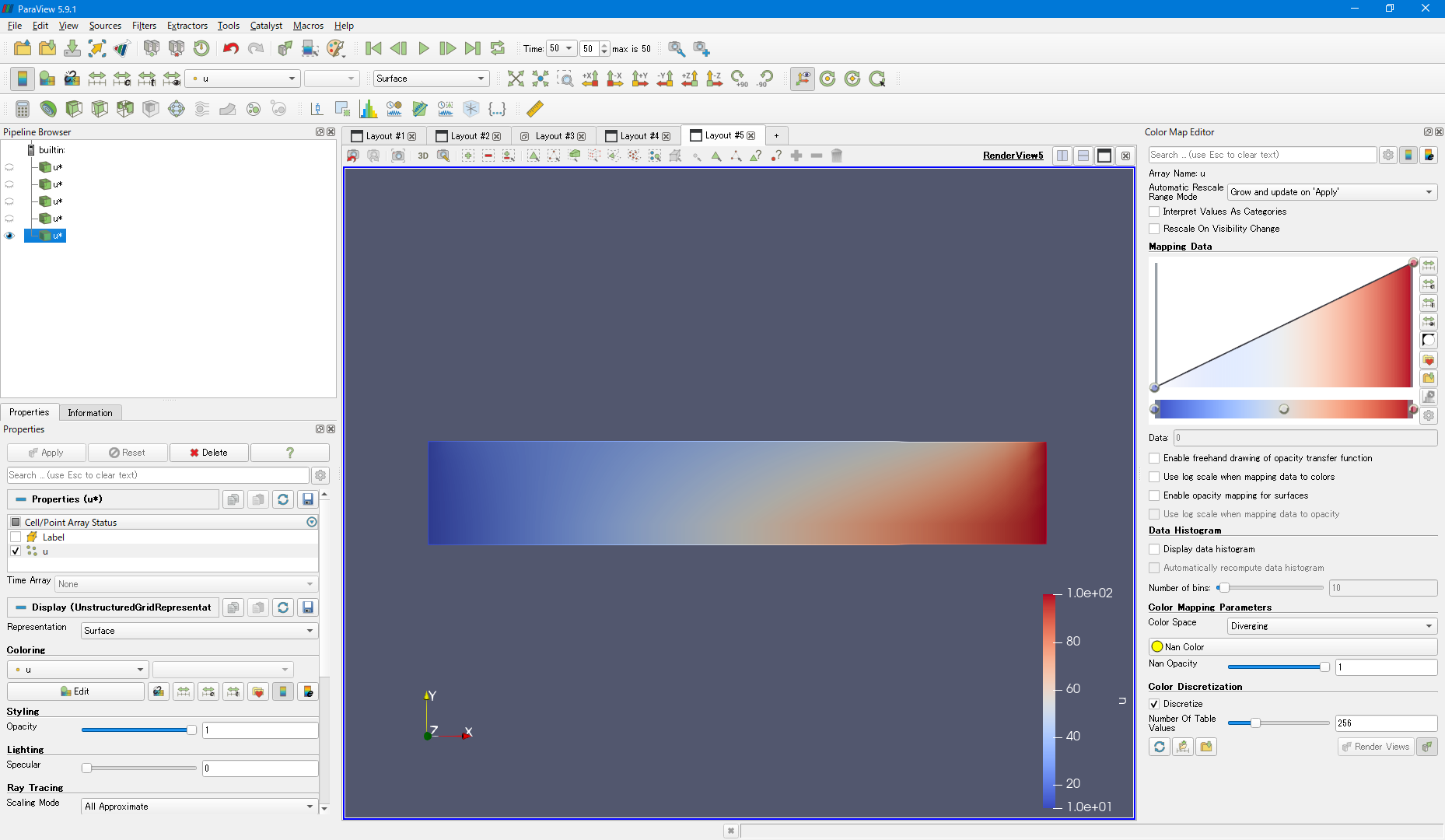Click the Delete button
Viewport: 1445px width, 840px height.
click(209, 453)
